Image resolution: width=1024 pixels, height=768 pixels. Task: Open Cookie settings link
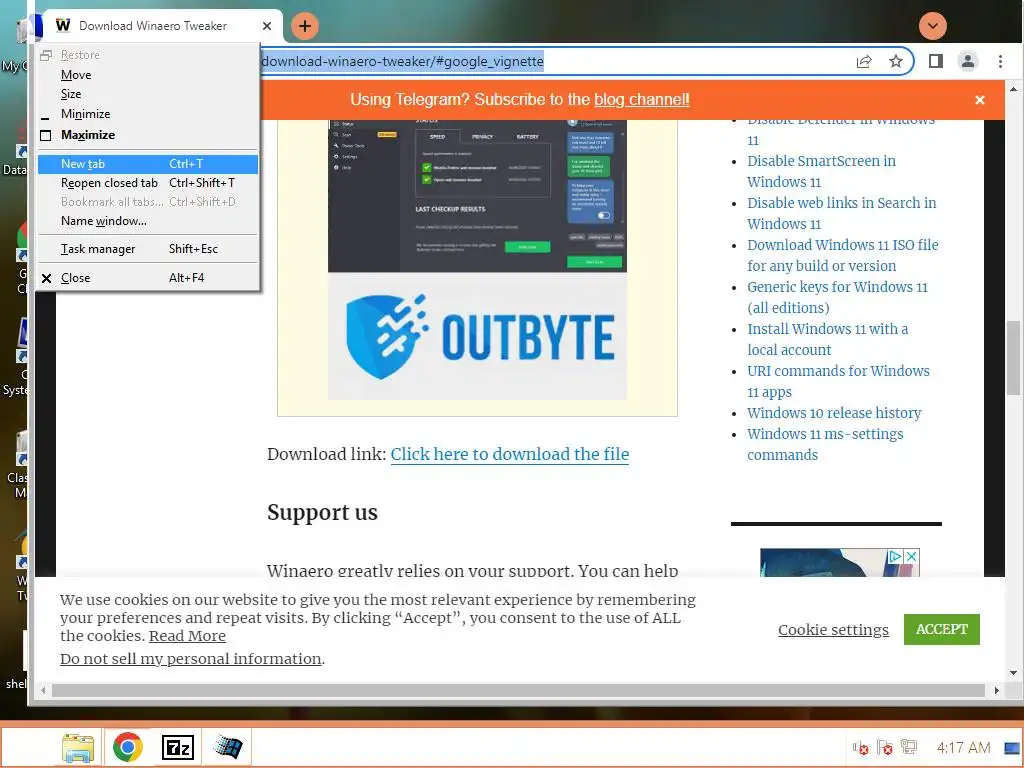point(833,630)
